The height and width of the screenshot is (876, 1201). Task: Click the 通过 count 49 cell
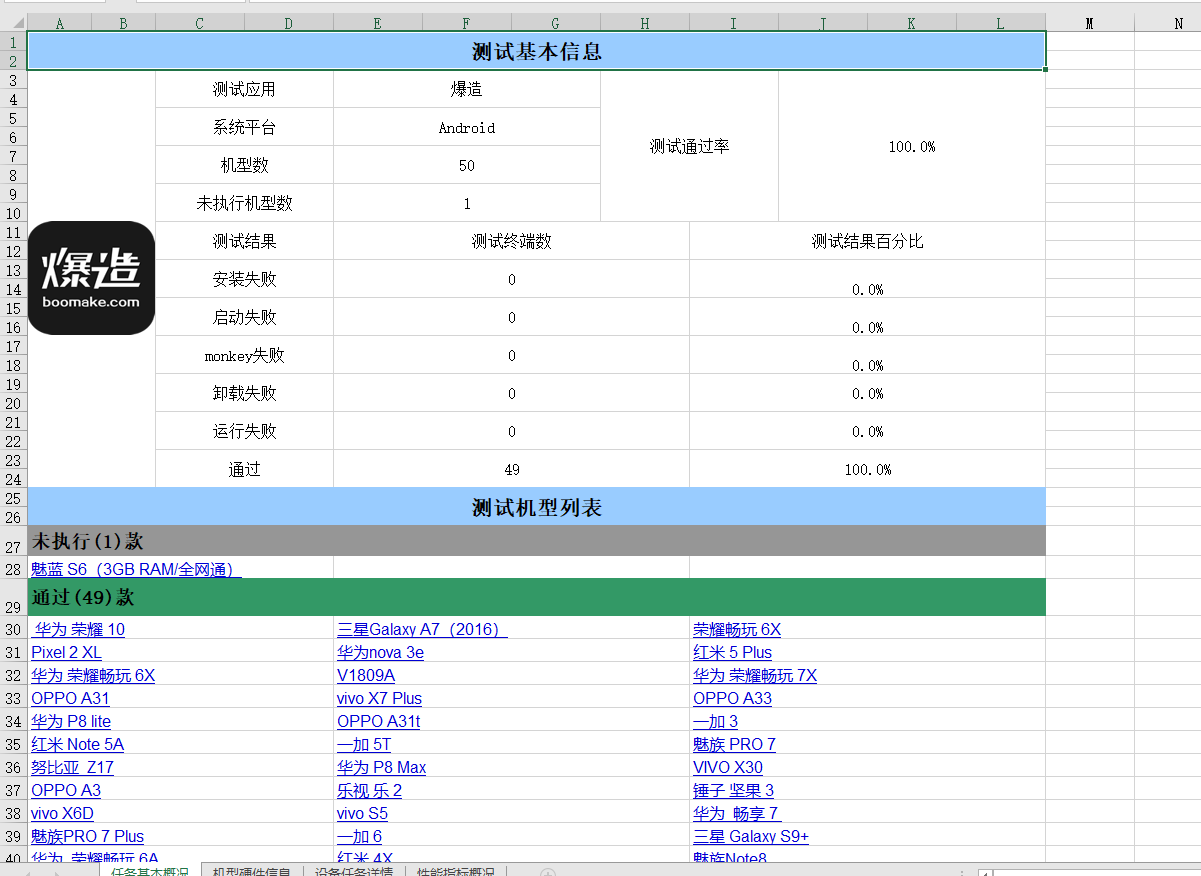(511, 469)
